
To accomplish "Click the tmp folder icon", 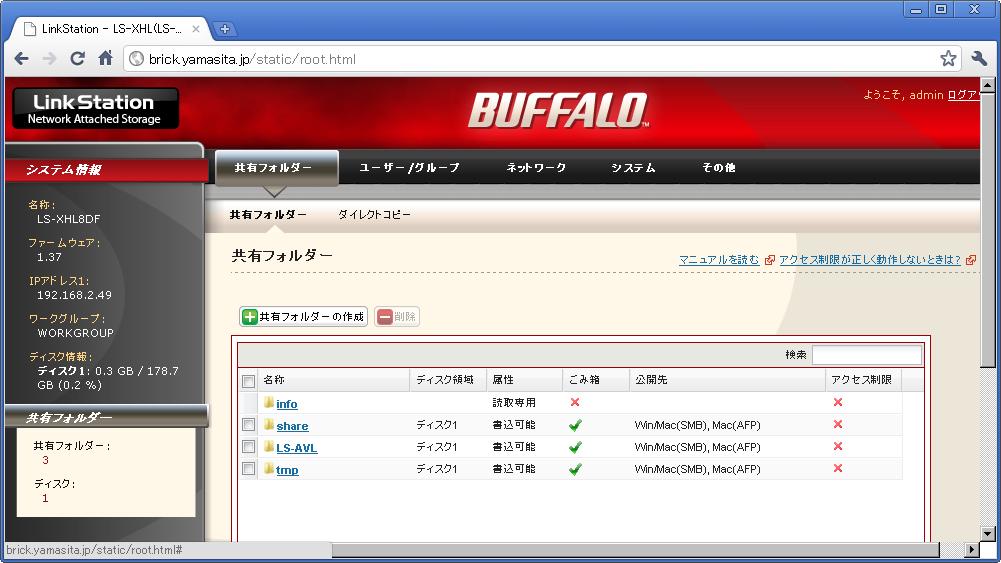I will click(x=269, y=469).
